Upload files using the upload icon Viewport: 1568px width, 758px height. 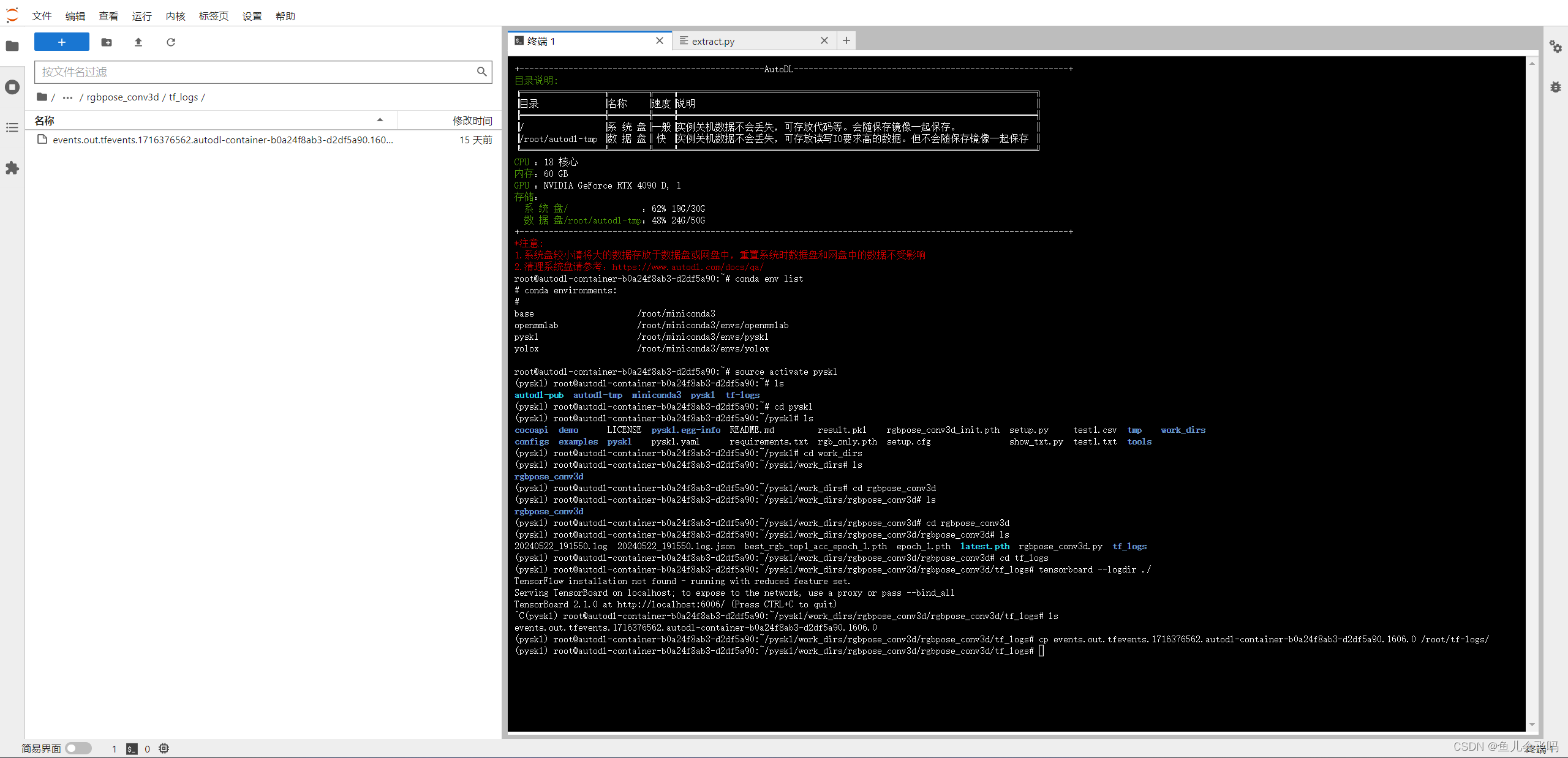pyautogui.click(x=138, y=42)
